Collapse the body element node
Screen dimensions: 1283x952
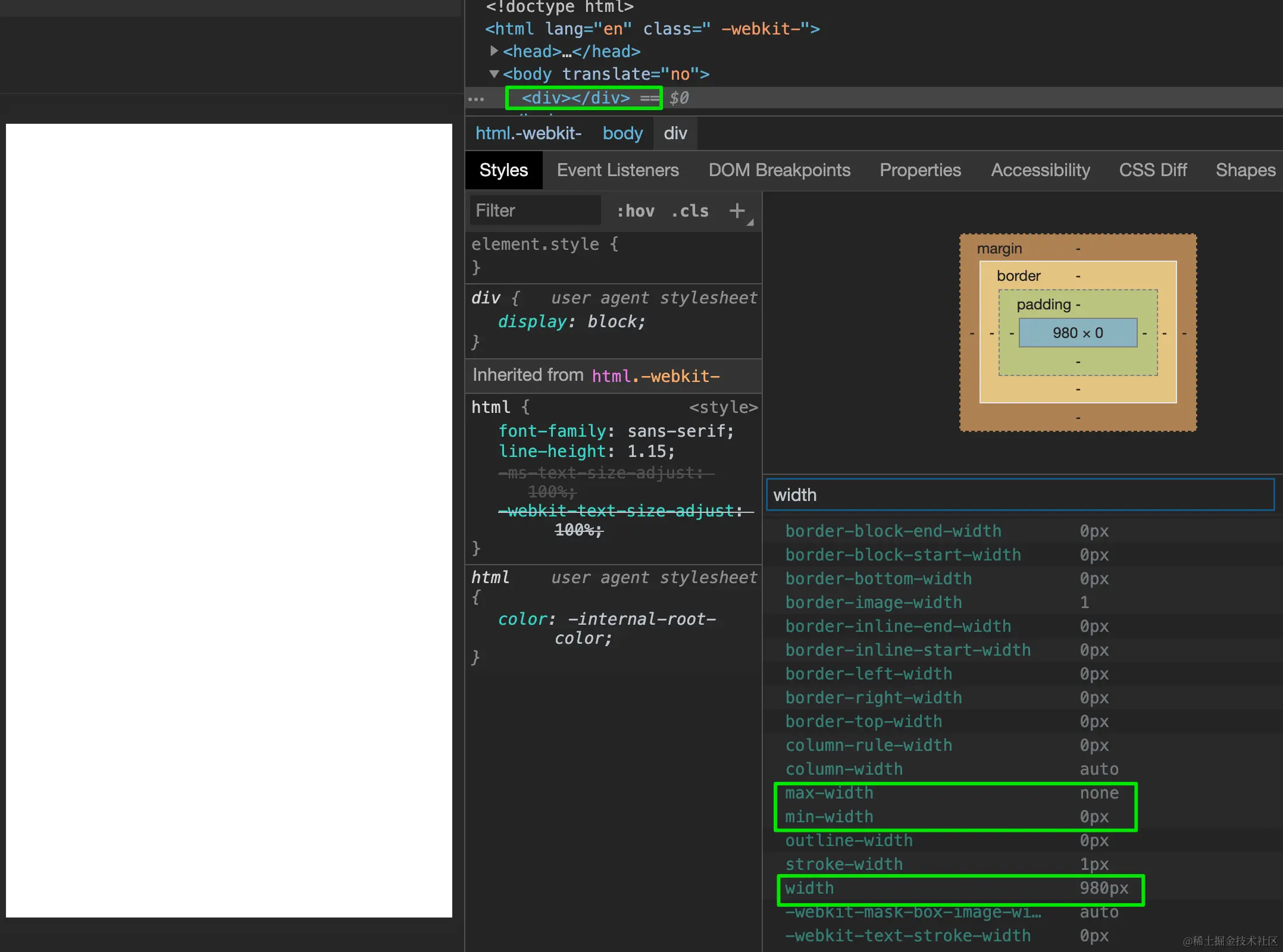point(494,74)
